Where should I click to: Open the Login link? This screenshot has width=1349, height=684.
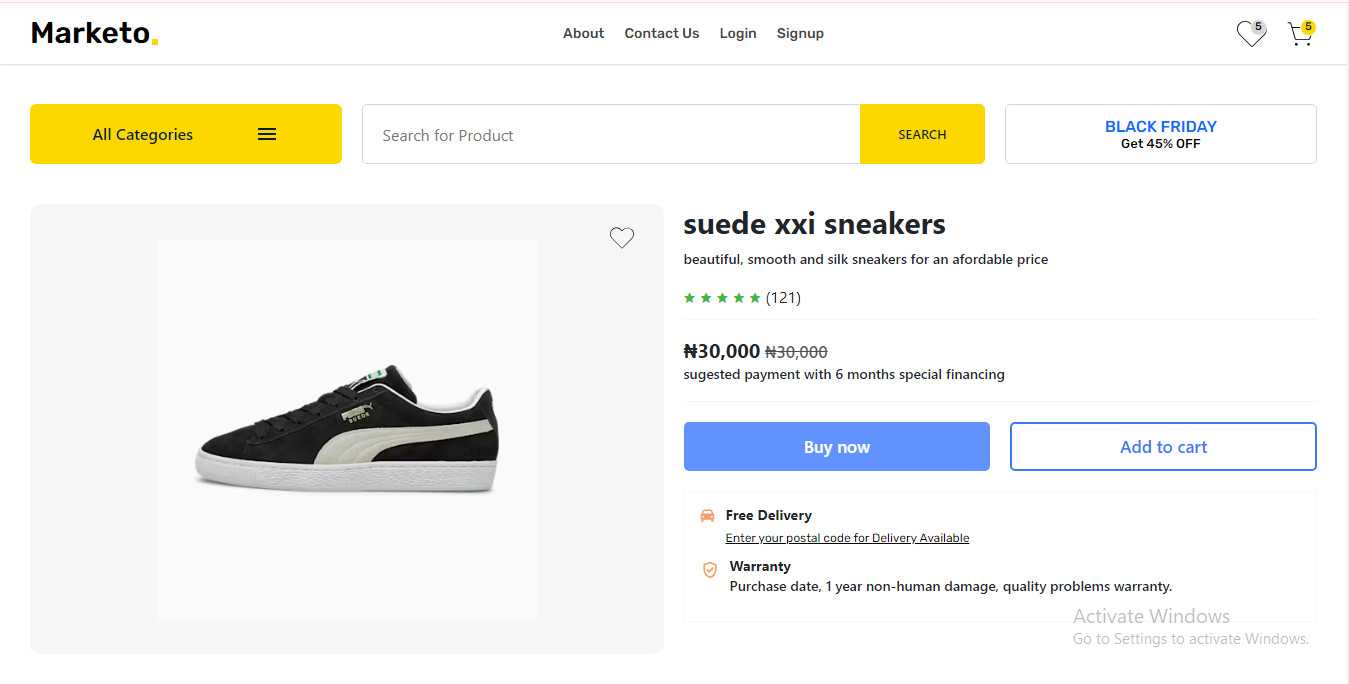pos(738,33)
